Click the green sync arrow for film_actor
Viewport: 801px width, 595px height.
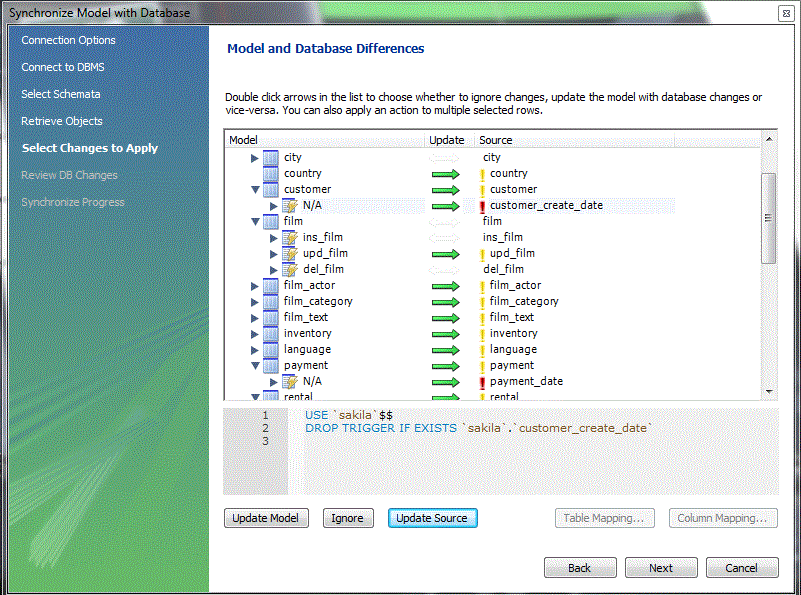tap(445, 285)
